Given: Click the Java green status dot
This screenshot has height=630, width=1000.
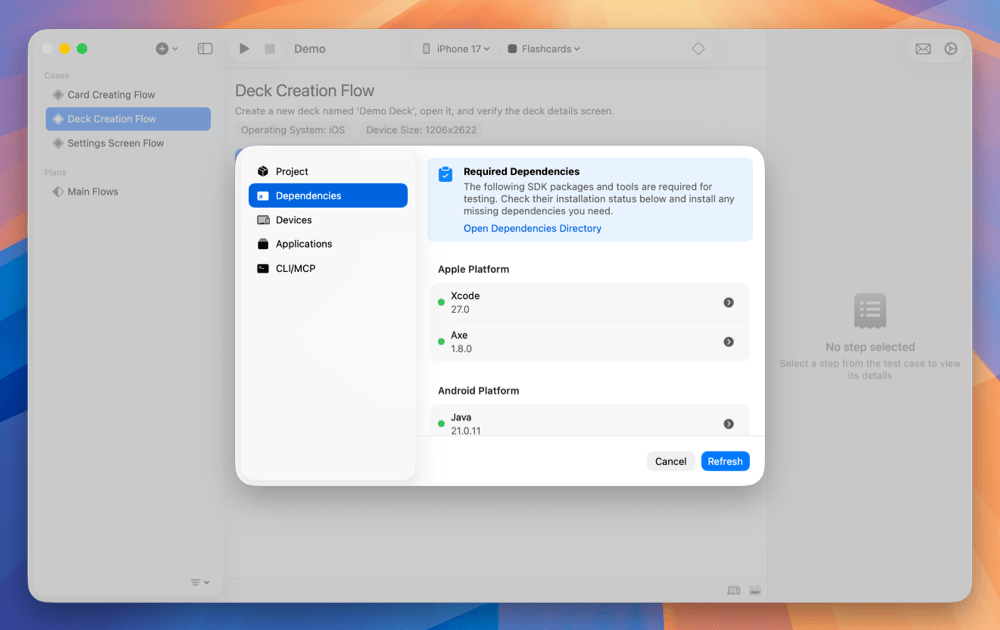Looking at the screenshot, I should [441, 424].
